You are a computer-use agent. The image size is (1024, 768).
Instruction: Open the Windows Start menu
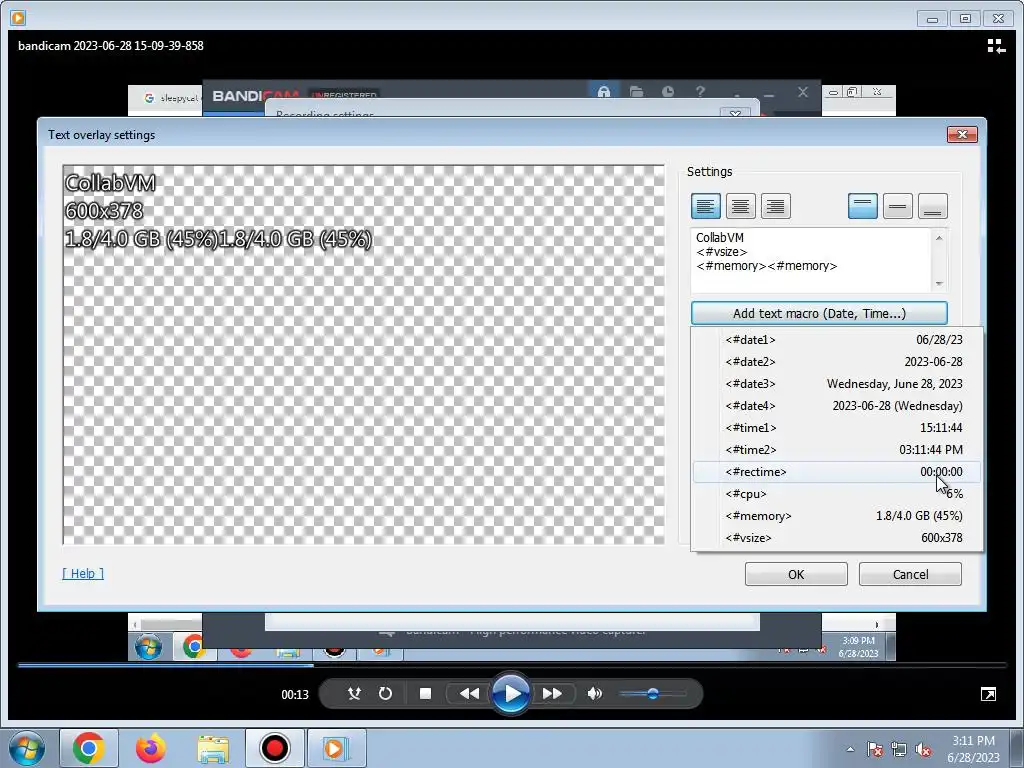pos(26,748)
